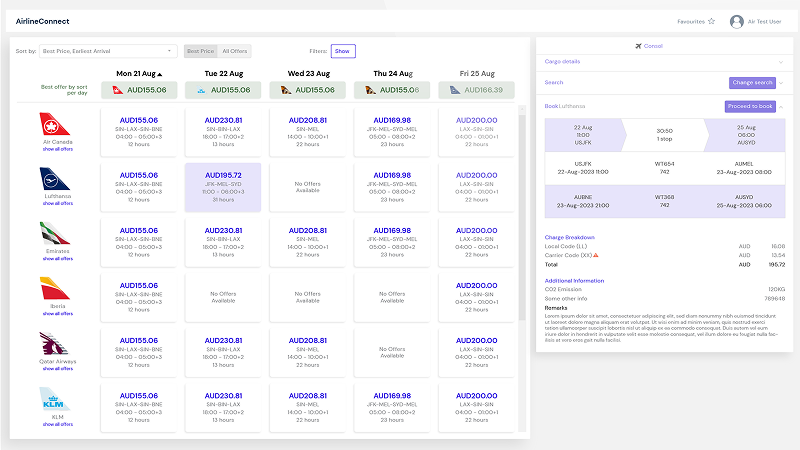The image size is (800, 450).
Task: Click the Cancel link
Action: [653, 46]
